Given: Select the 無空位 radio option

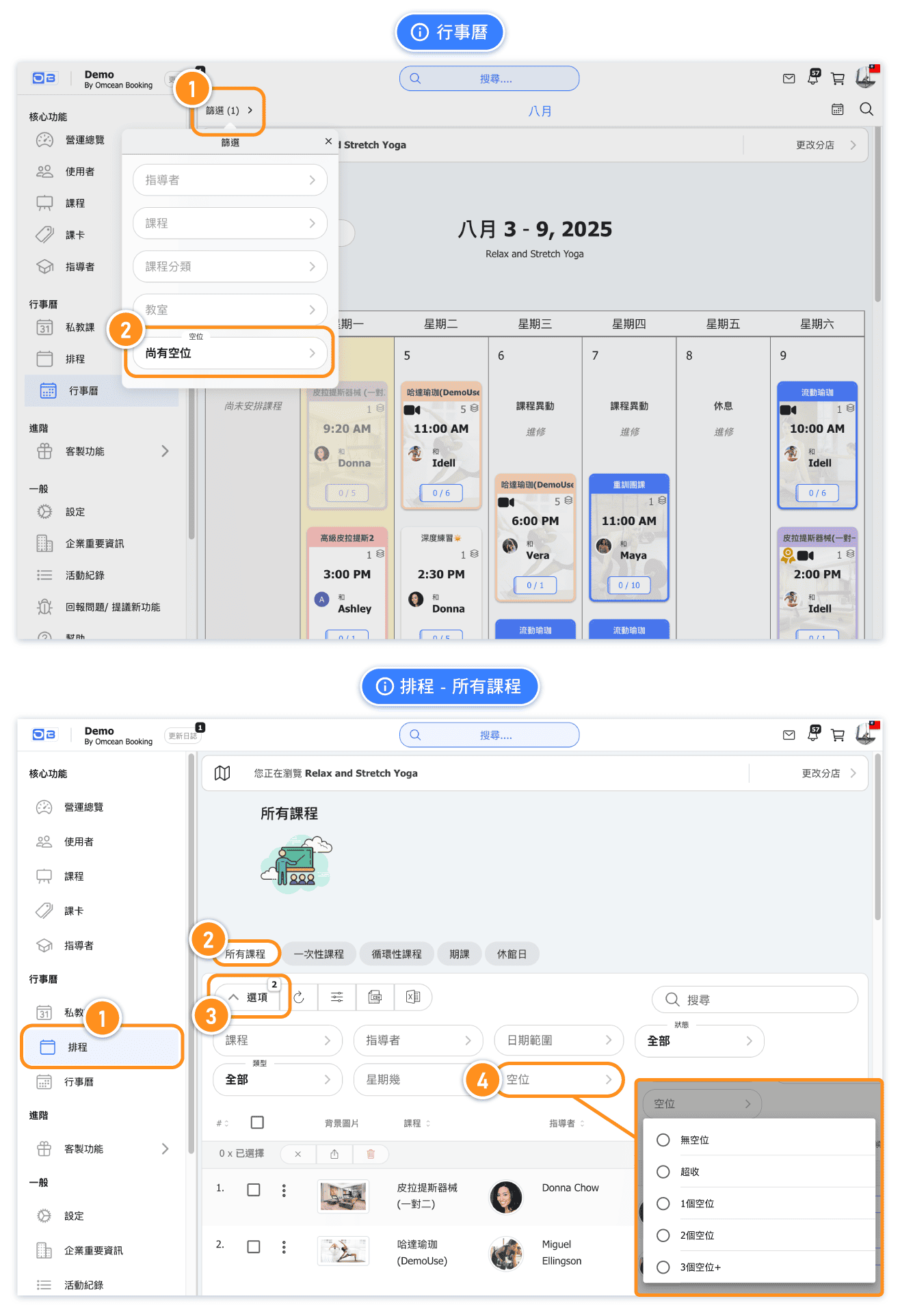Looking at the screenshot, I should [x=663, y=1140].
